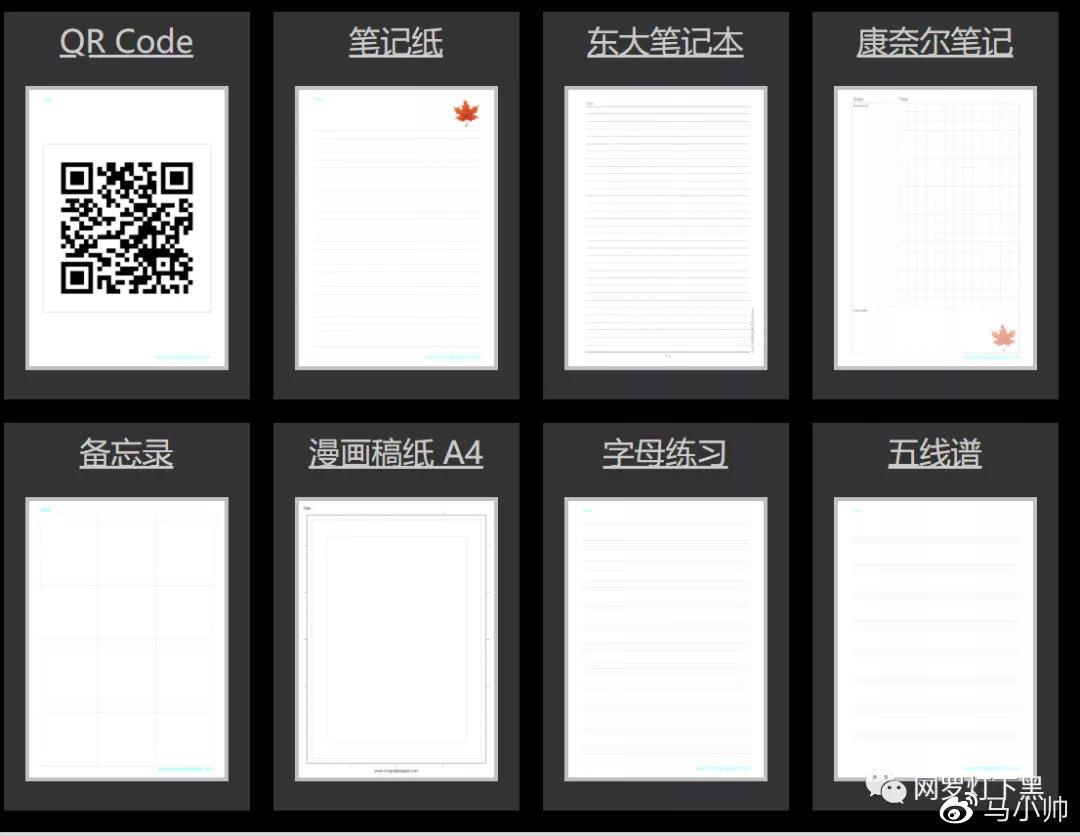Select the QR Code paper thumbnail
Screen dimensions: 1080x836
click(127, 228)
